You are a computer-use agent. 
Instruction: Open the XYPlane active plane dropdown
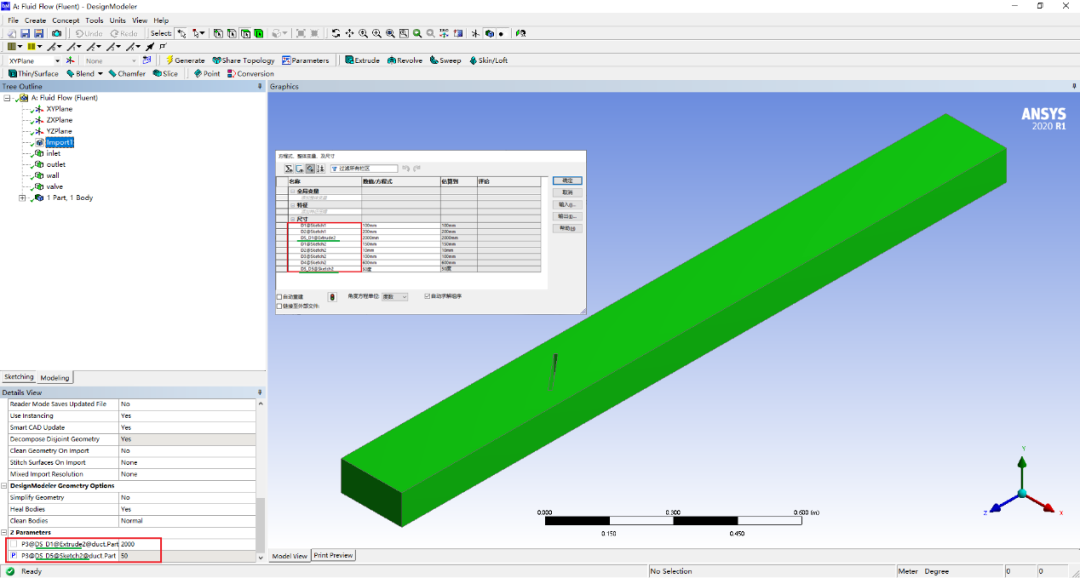[x=57, y=61]
